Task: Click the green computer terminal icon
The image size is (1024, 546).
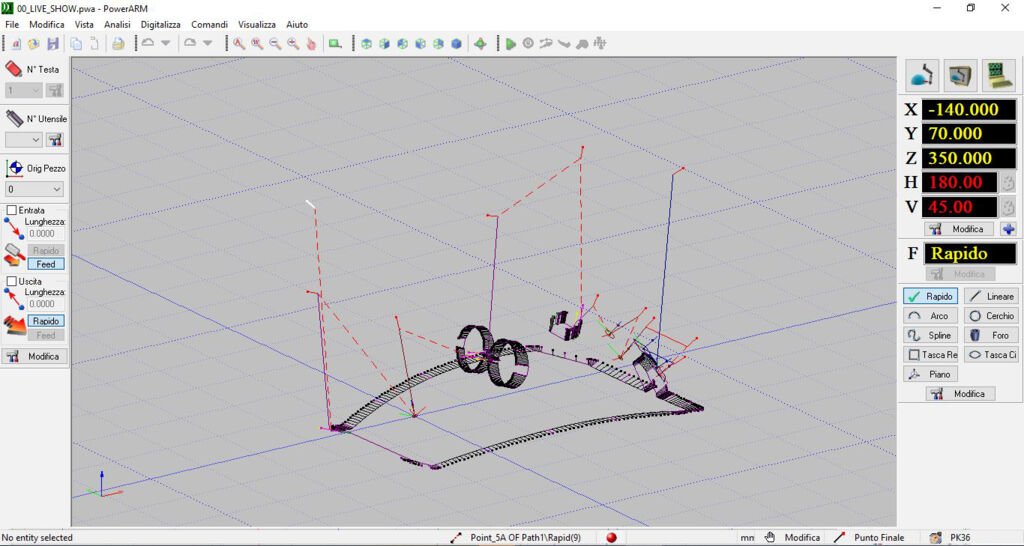Action: [1000, 75]
